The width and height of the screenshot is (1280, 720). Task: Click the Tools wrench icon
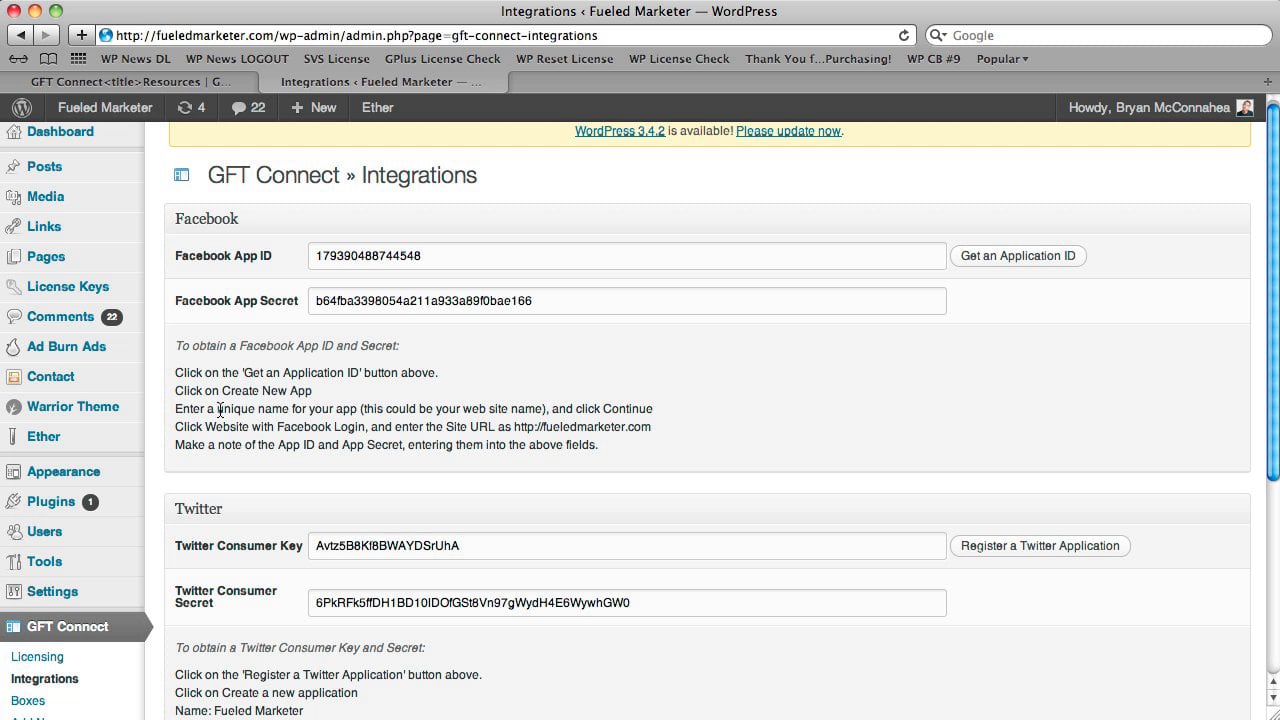(13, 562)
